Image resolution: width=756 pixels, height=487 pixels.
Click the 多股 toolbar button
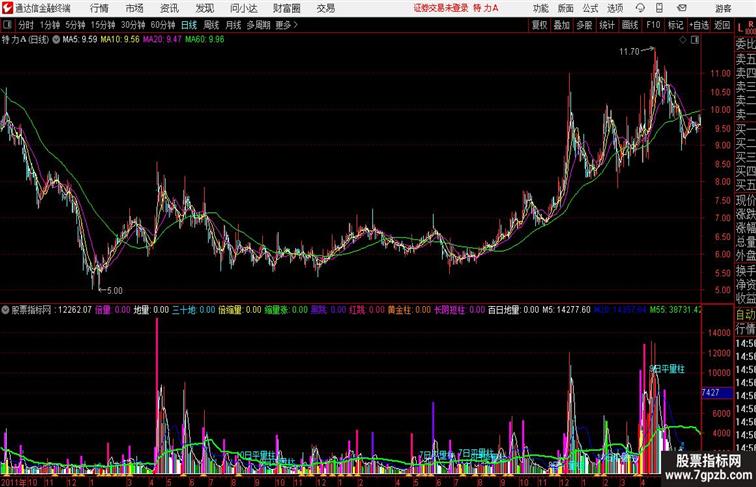tap(584, 25)
